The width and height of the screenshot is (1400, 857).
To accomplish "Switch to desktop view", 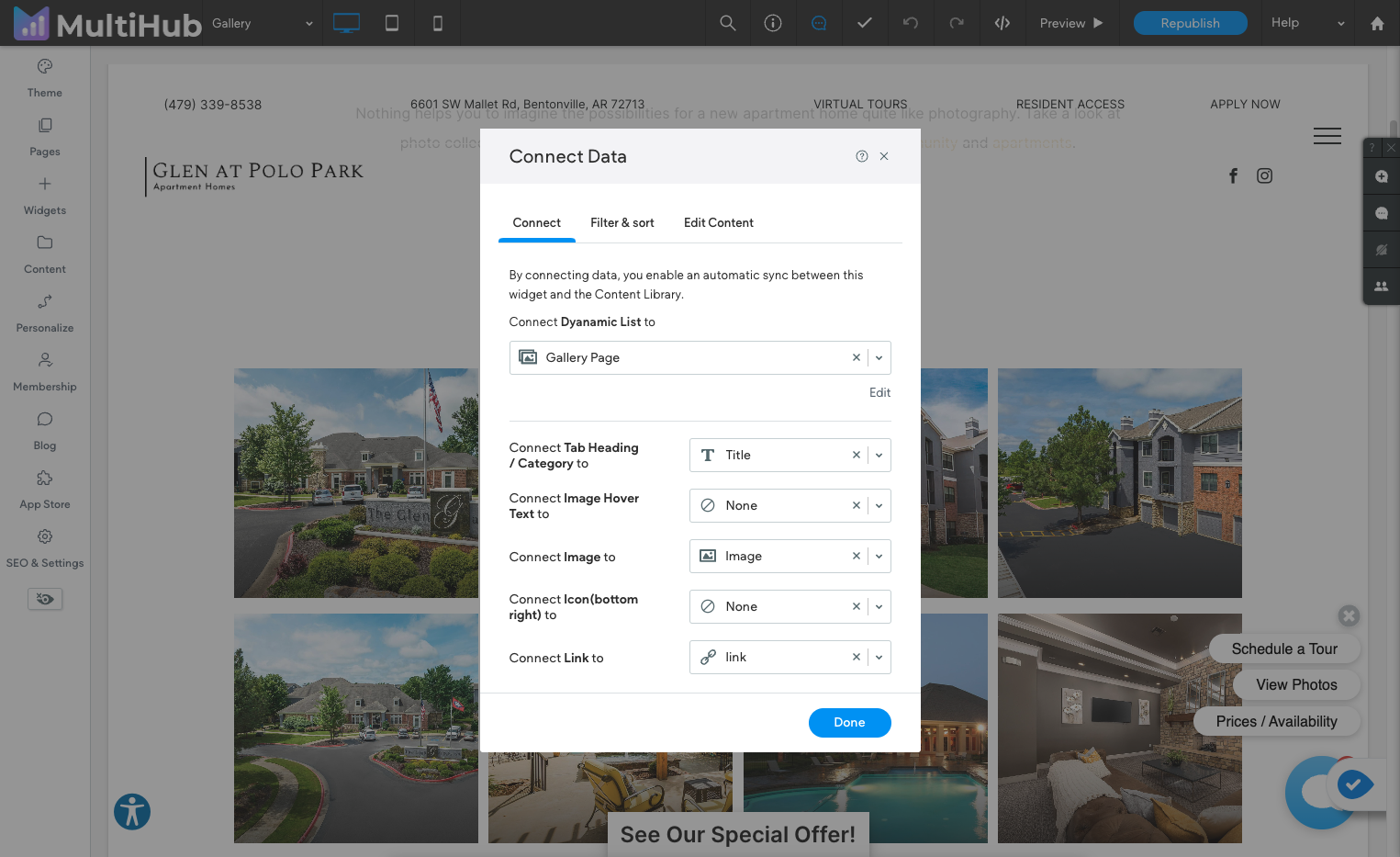I will pos(346,23).
